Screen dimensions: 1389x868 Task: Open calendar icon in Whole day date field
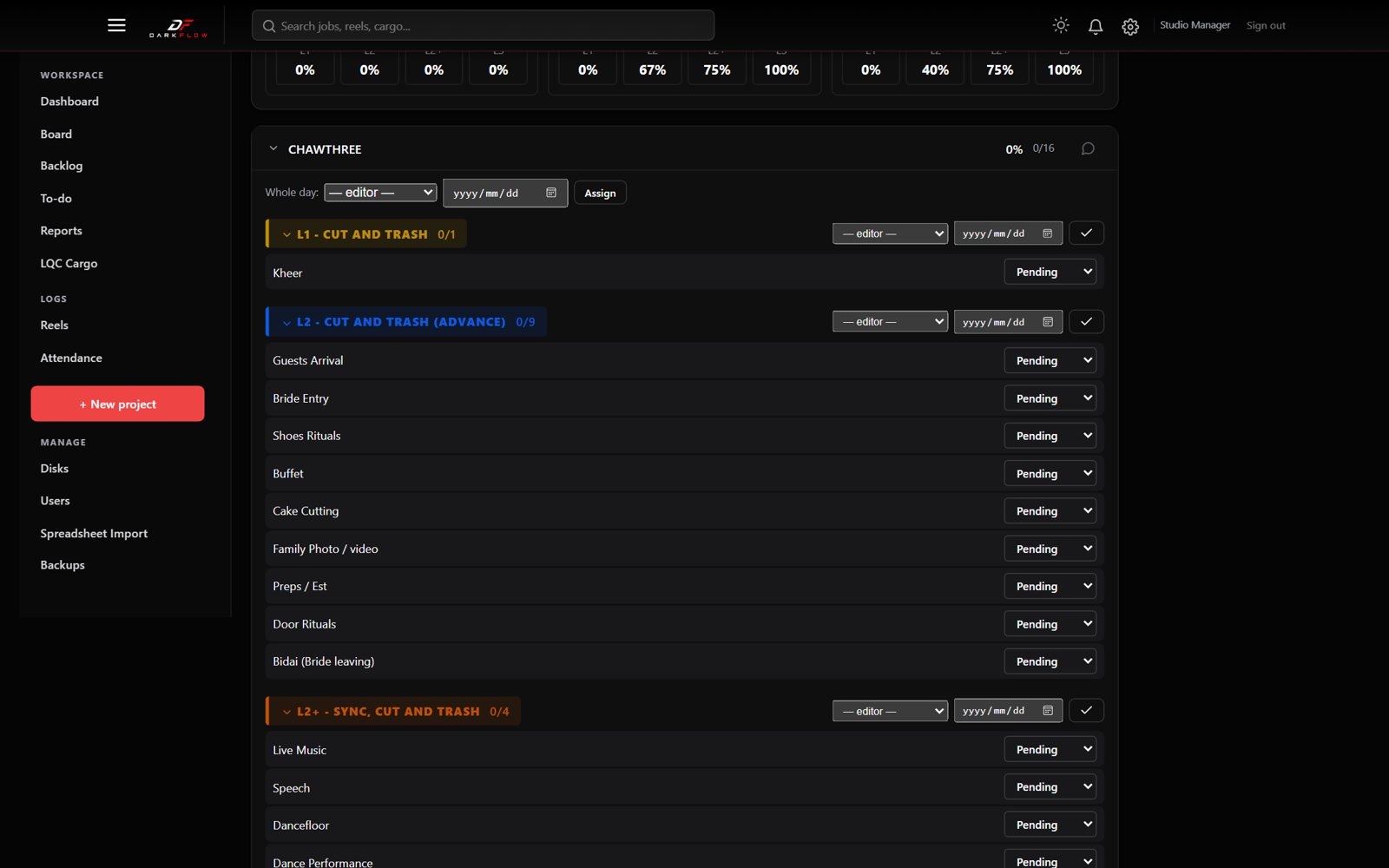tap(551, 193)
